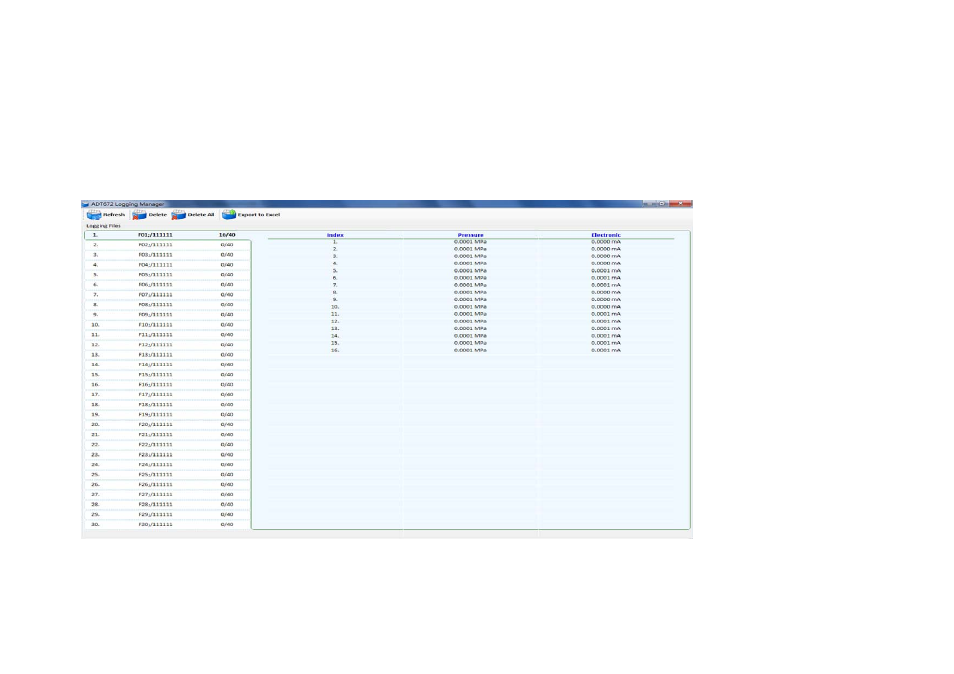Select logging file F10:/111111
The width and height of the screenshot is (954, 674).
point(167,325)
